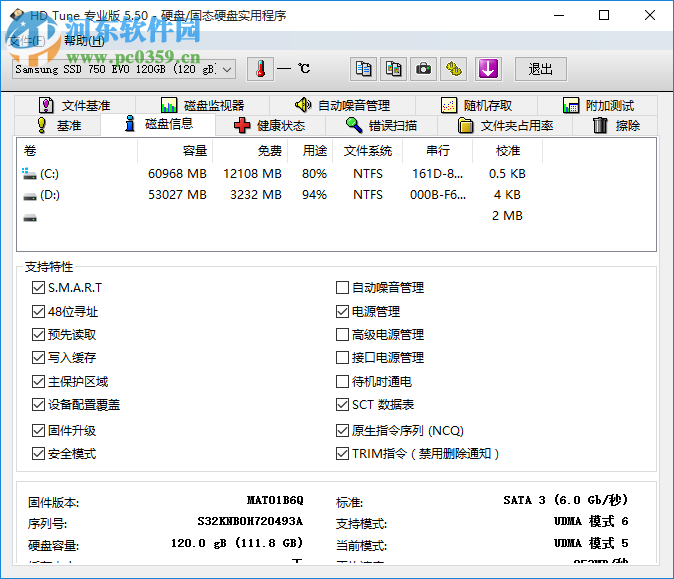Select the 60968 MB capacity cell

[x=178, y=174]
